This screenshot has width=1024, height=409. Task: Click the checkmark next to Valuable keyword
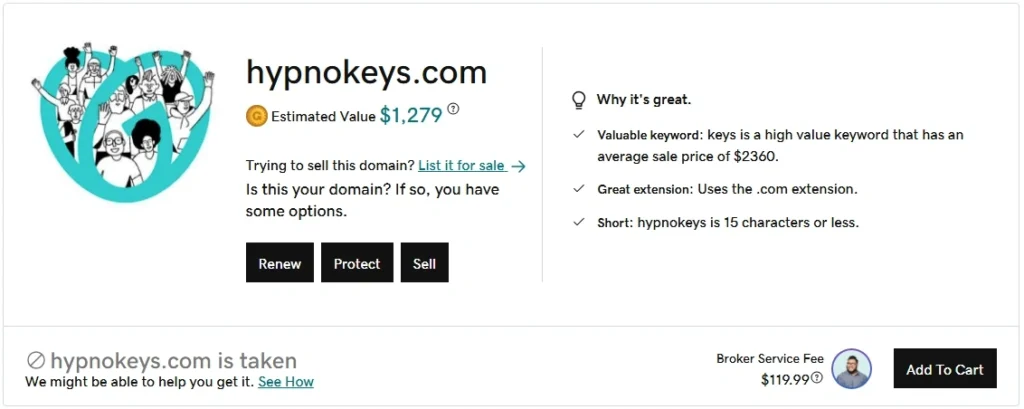[578, 134]
